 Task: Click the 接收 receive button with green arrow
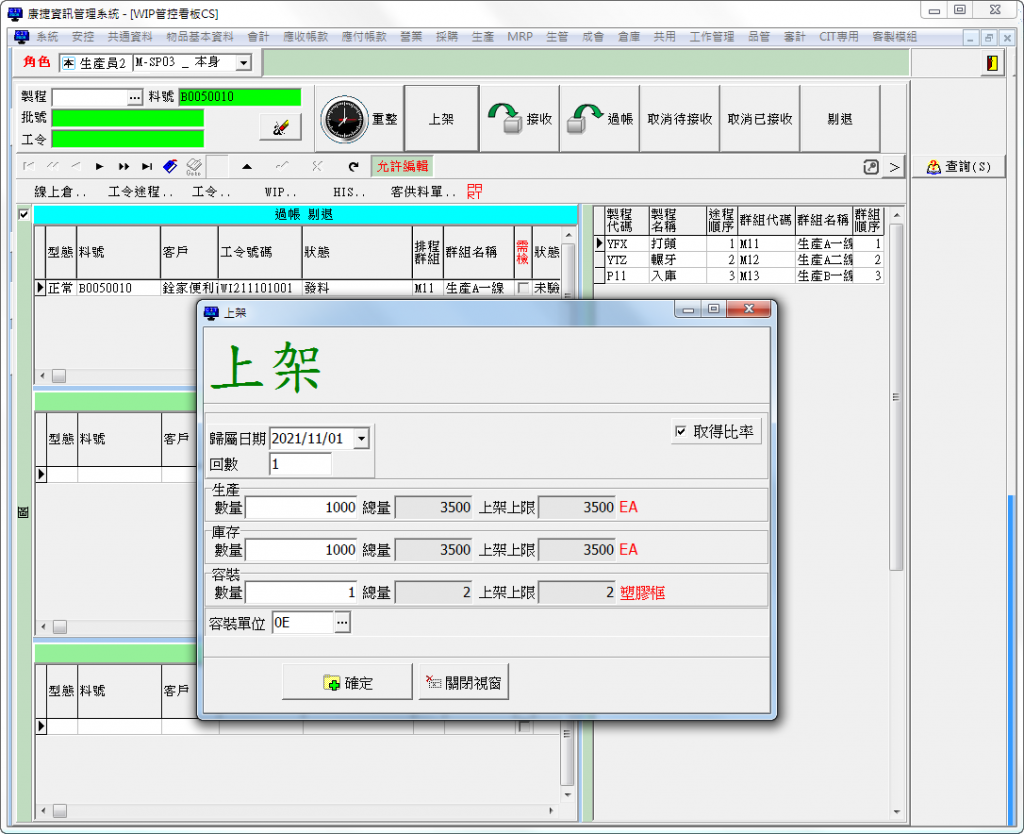point(520,119)
